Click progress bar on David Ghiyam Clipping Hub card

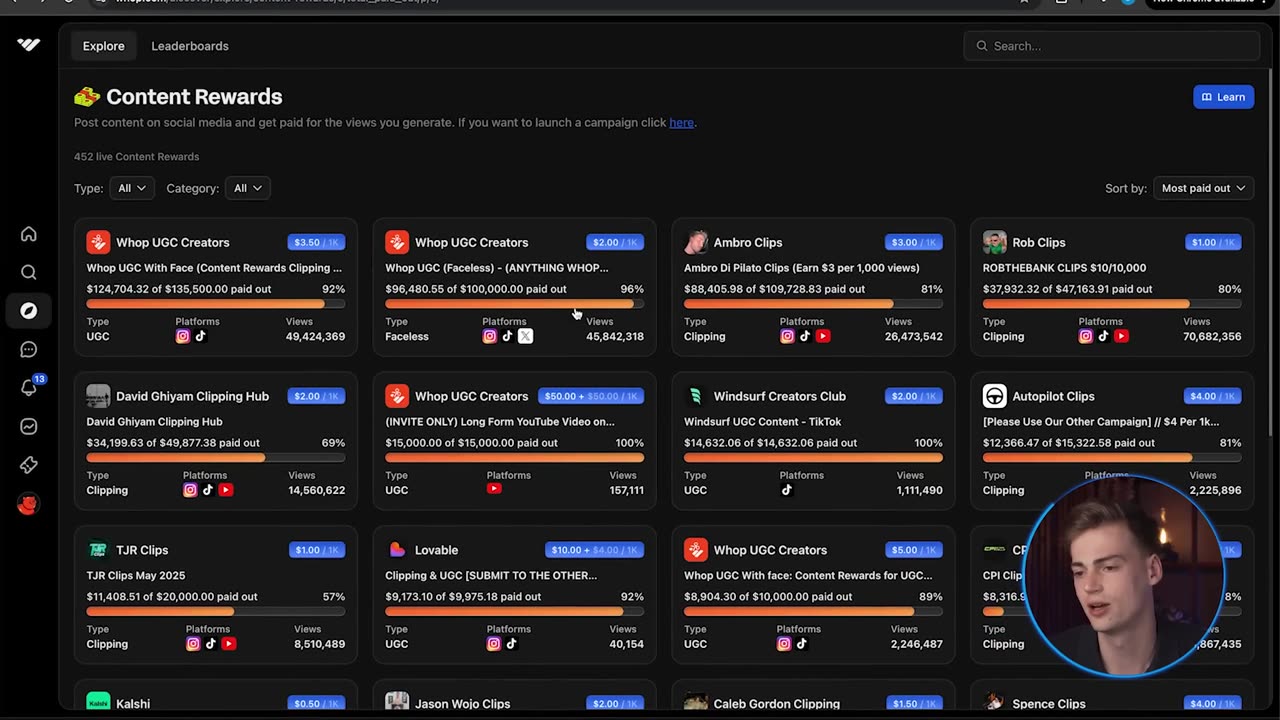[215, 458]
